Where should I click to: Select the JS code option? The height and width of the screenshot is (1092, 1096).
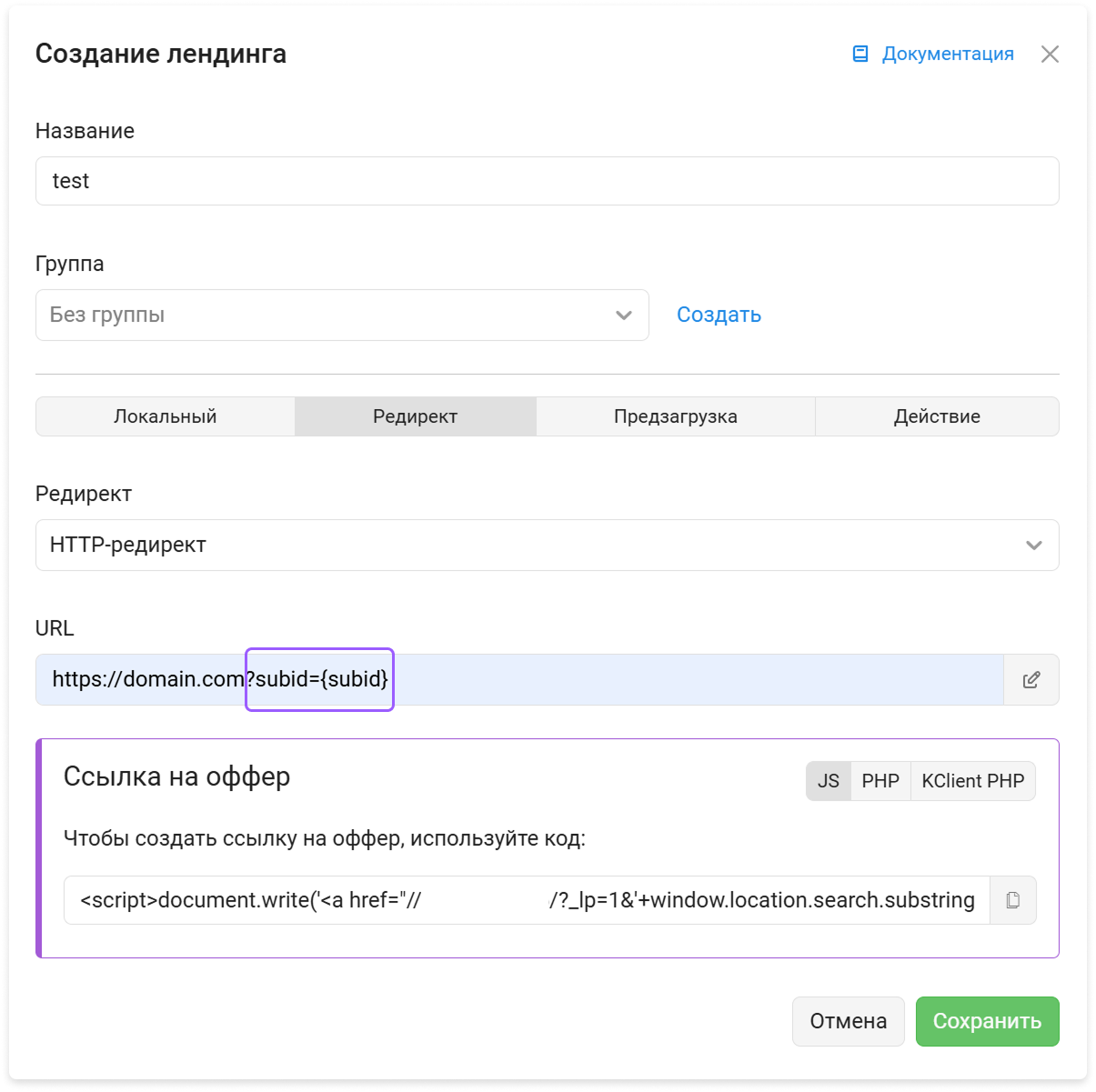click(829, 781)
